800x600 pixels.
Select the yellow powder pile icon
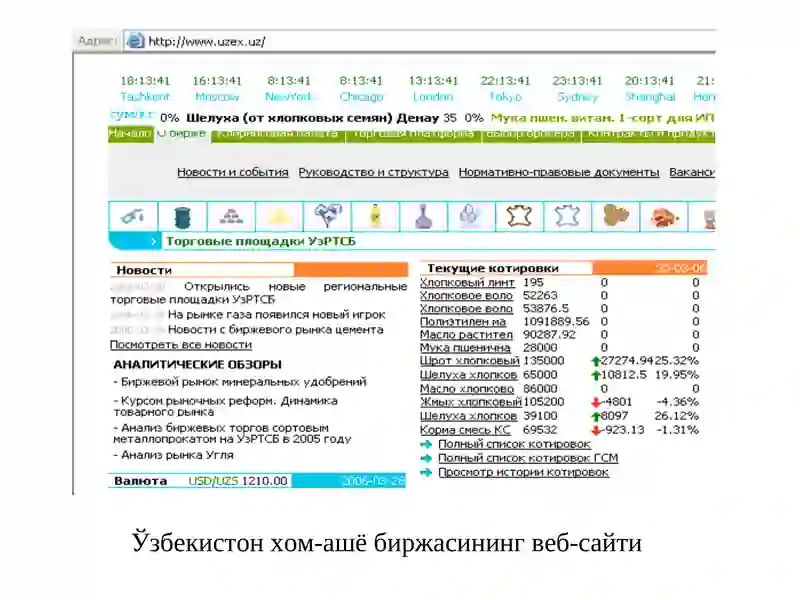[x=279, y=216]
